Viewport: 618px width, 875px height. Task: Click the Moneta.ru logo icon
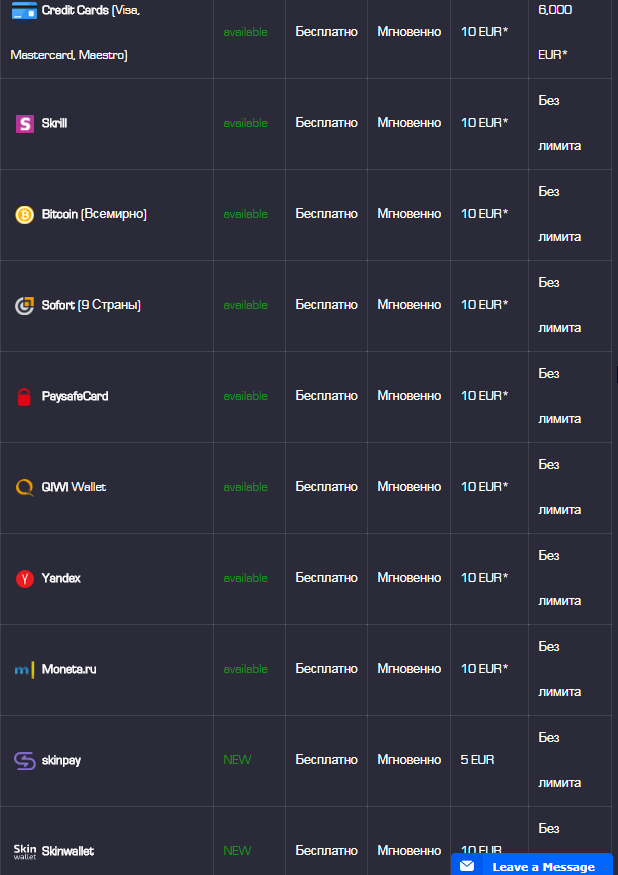(x=24, y=670)
